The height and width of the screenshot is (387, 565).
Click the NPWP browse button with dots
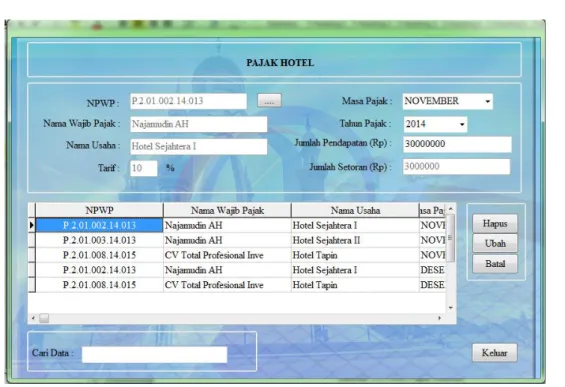[269, 101]
